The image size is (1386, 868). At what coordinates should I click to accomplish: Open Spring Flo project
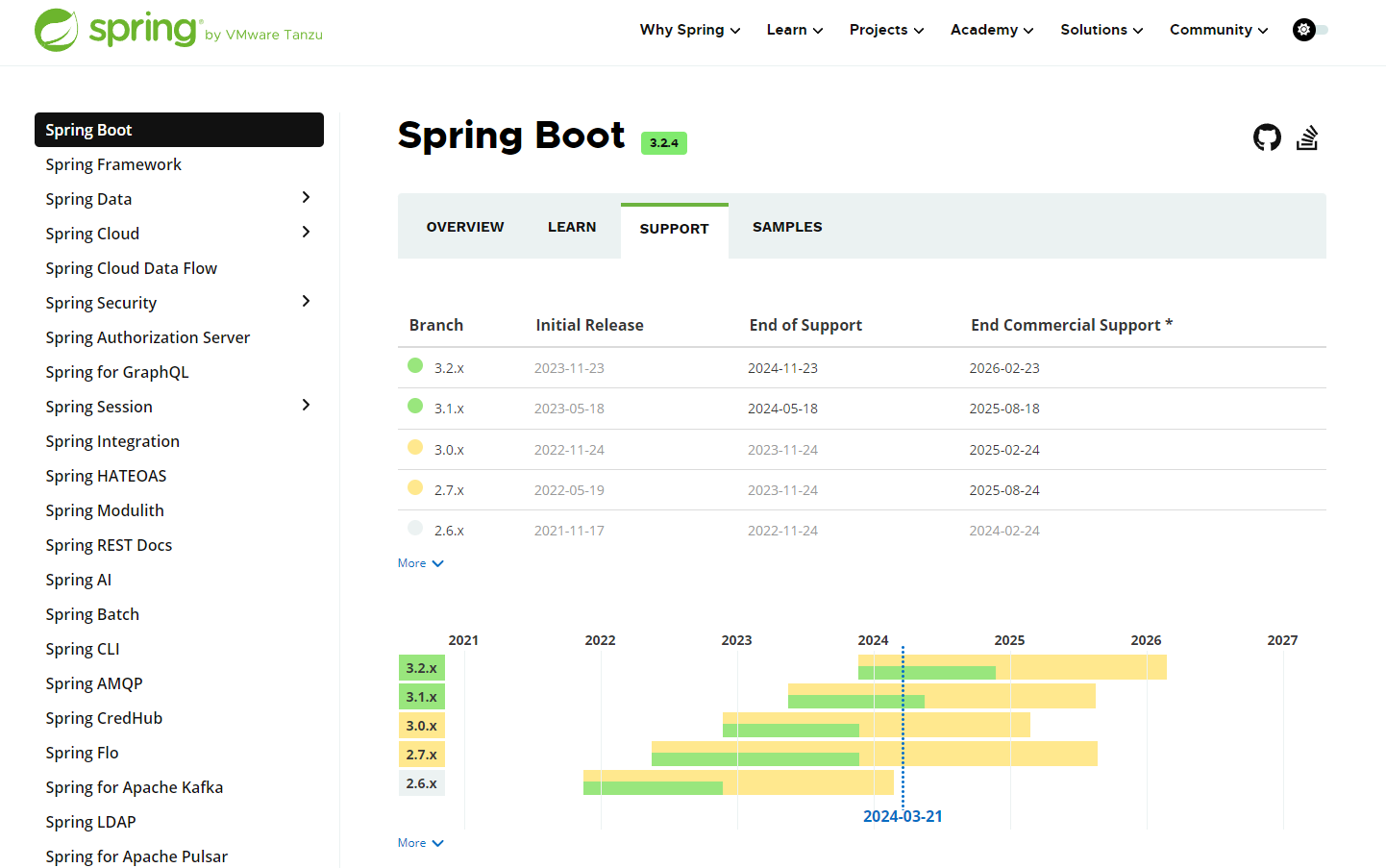point(83,753)
